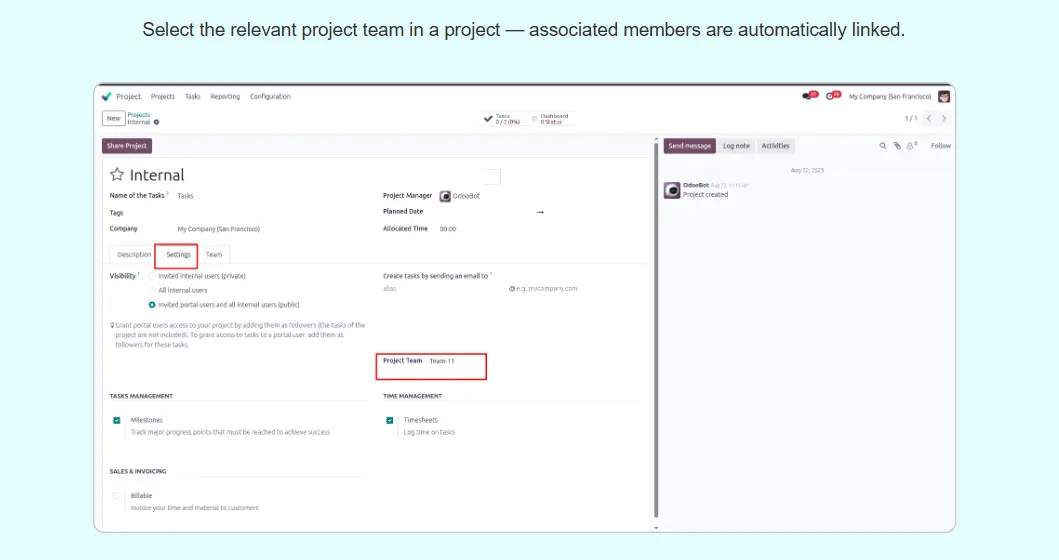
Task: Star the Internal project as favorite
Action: 117,175
